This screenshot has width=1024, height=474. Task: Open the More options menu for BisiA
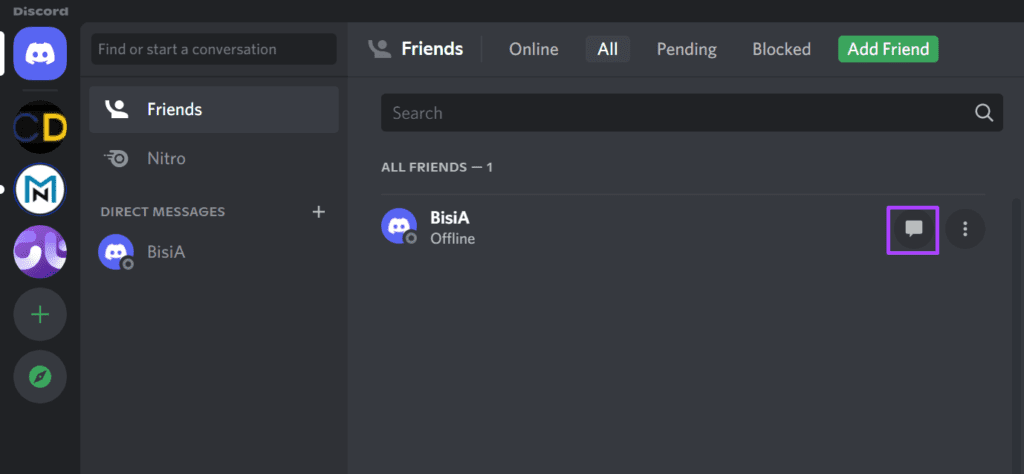pyautogui.click(x=965, y=229)
